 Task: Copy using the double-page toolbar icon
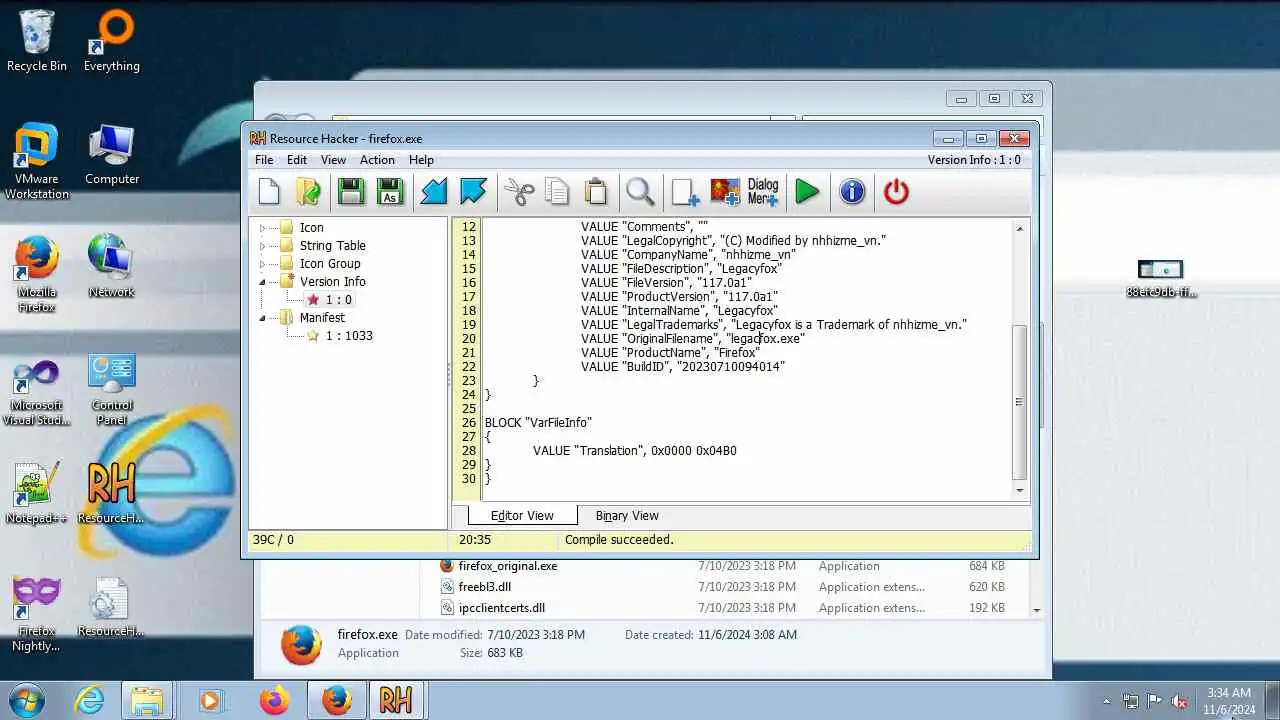pos(557,191)
